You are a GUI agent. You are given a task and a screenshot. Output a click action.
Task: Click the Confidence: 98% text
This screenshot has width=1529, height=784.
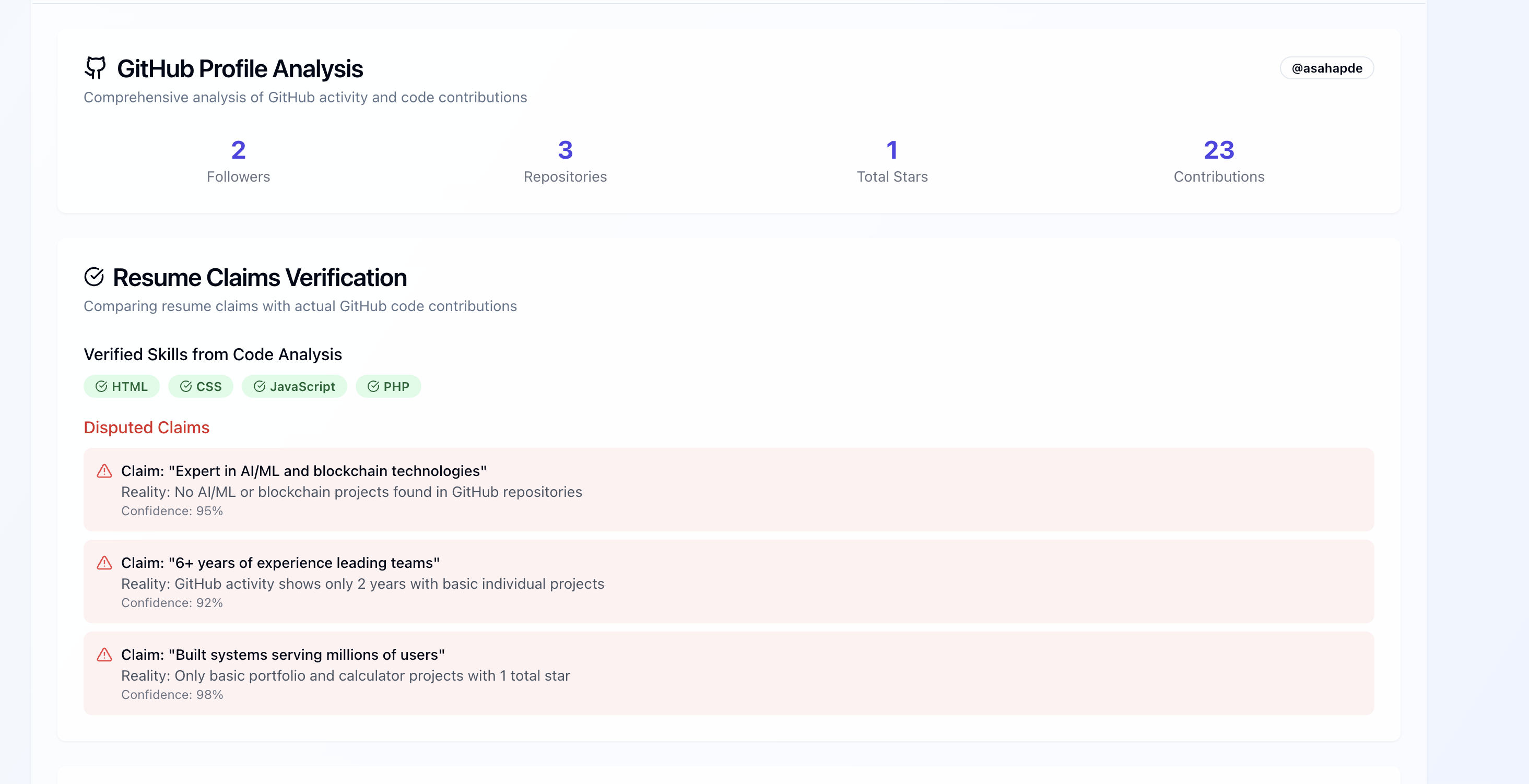click(172, 694)
